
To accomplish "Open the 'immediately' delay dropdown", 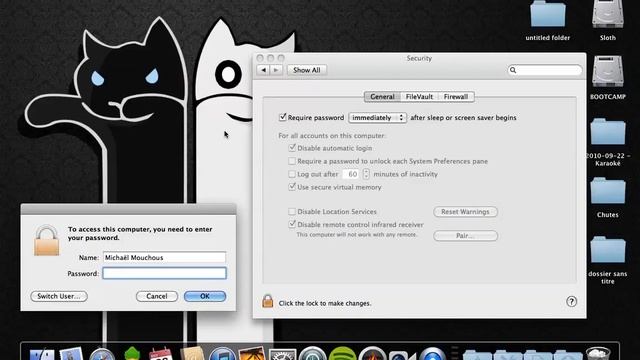I will (378, 118).
